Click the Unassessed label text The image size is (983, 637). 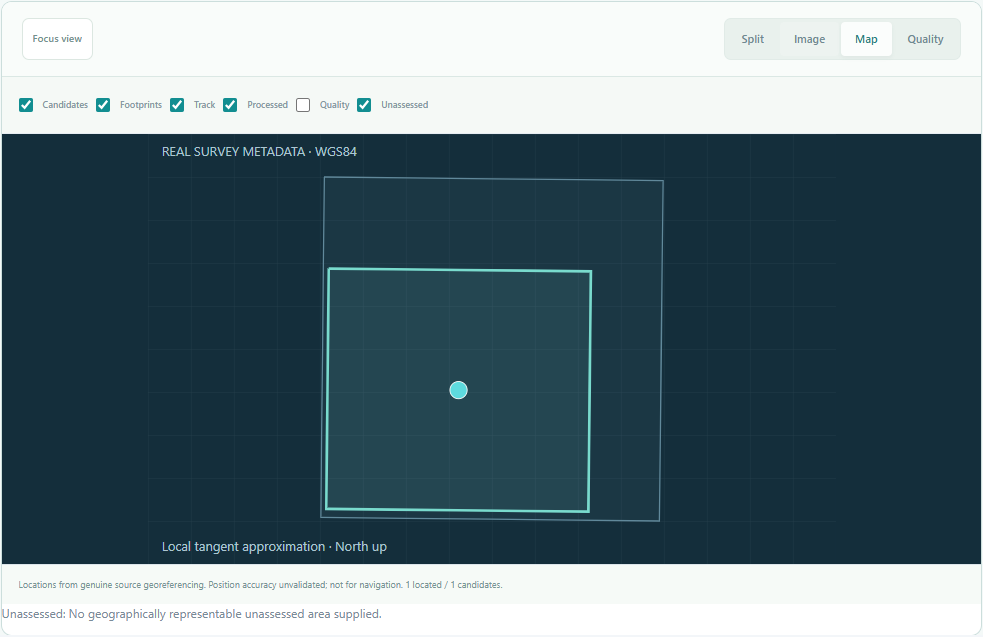coord(404,105)
